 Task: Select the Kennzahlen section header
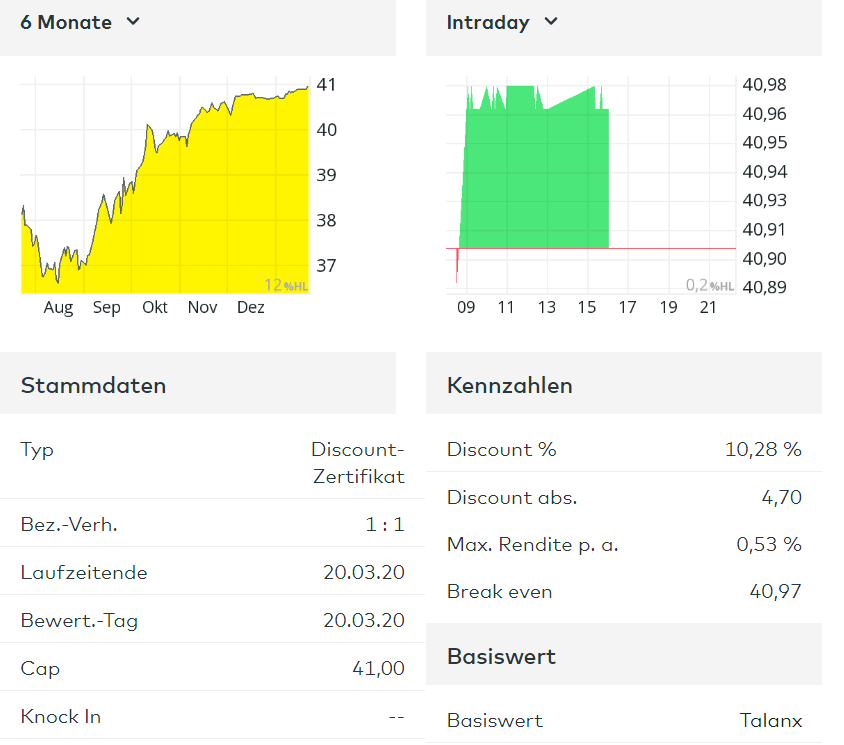coord(510,385)
